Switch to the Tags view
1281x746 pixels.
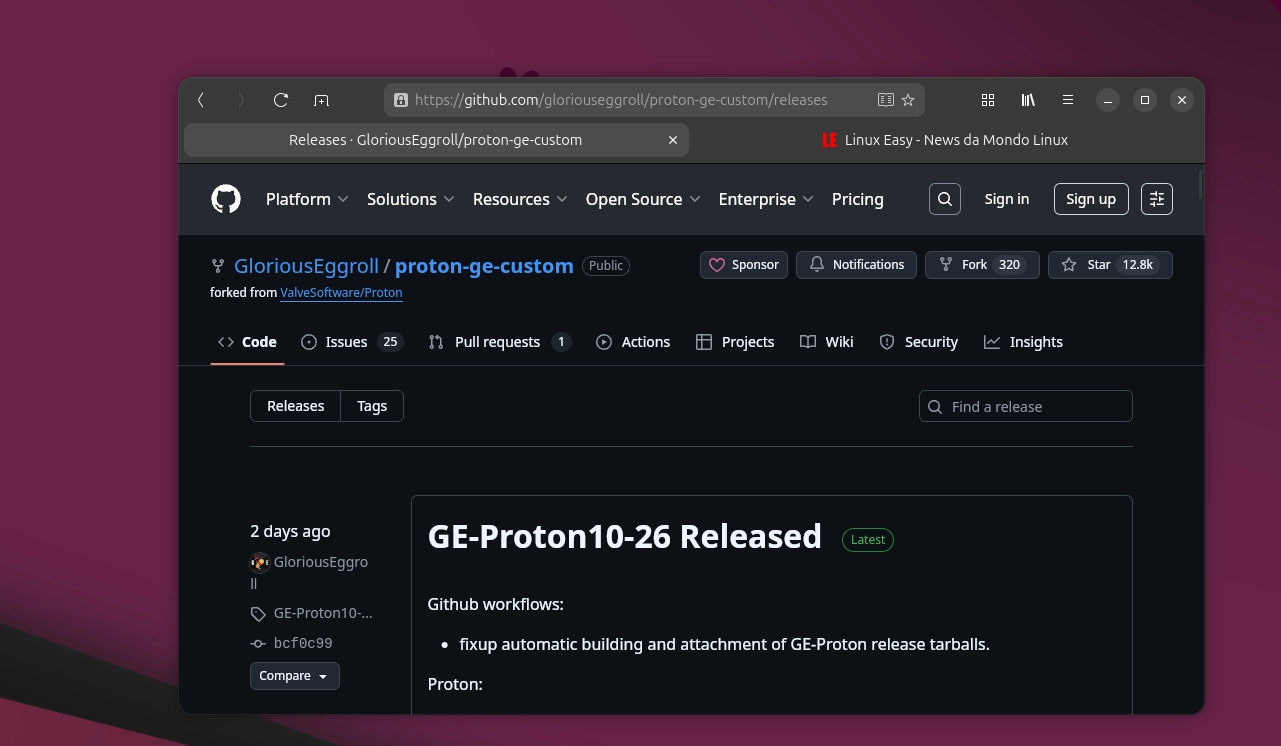tap(371, 405)
